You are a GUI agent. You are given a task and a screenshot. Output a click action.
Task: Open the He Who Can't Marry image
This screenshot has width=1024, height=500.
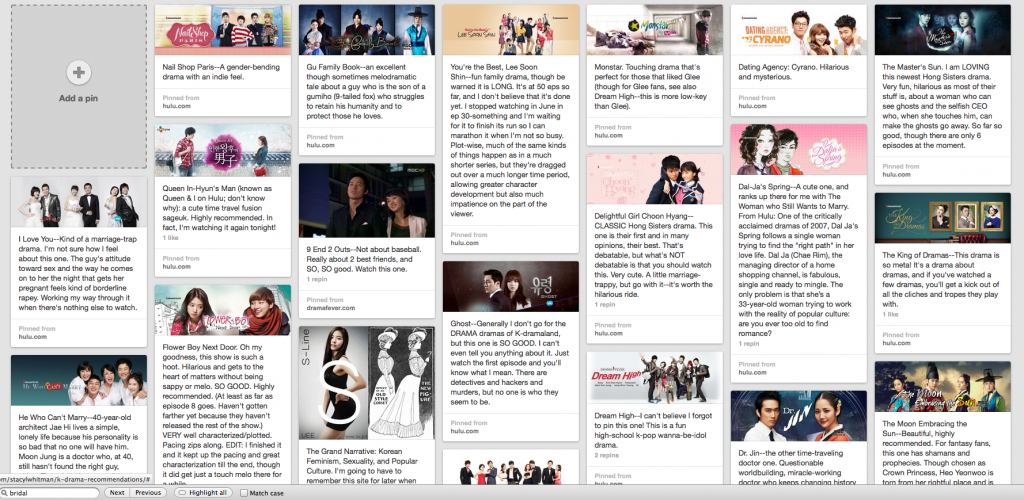click(78, 381)
